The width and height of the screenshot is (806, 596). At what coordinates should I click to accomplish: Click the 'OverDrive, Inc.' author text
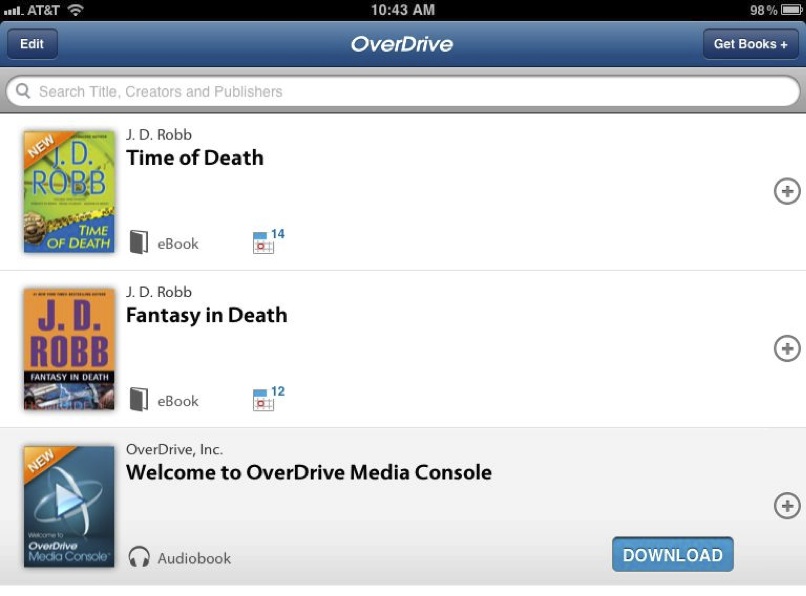coord(175,449)
